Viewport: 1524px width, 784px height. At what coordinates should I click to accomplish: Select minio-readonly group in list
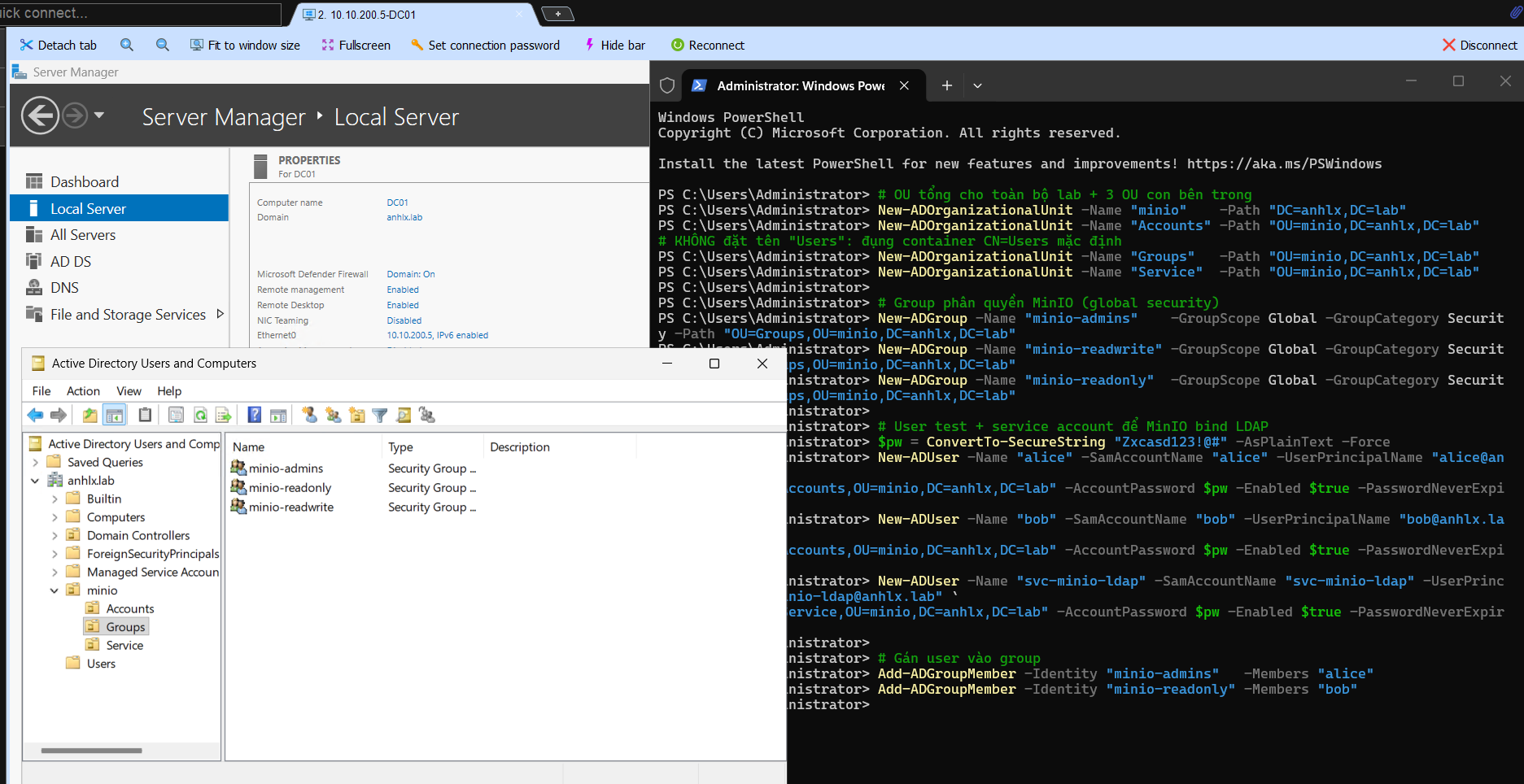[x=290, y=488]
